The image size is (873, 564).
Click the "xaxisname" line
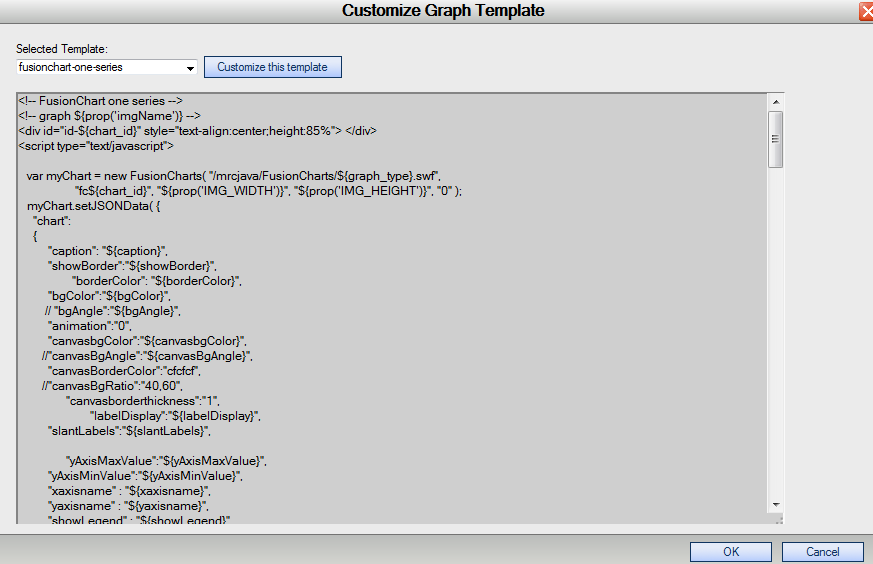[x=130, y=492]
